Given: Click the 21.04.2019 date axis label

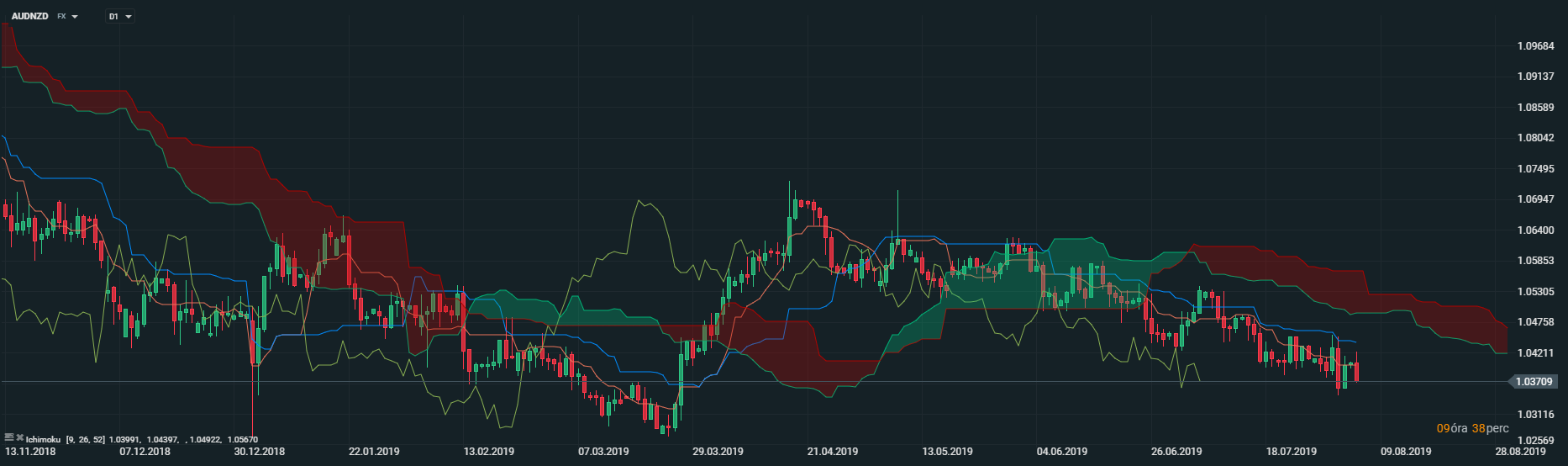Looking at the screenshot, I should (x=833, y=452).
